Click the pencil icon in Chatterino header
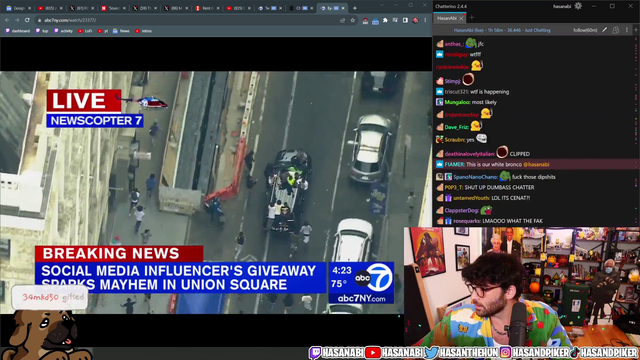 pyautogui.click(x=604, y=30)
